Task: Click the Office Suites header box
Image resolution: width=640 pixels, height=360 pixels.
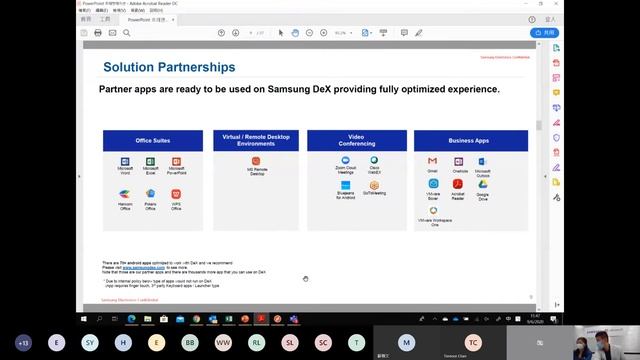Action: (153, 140)
